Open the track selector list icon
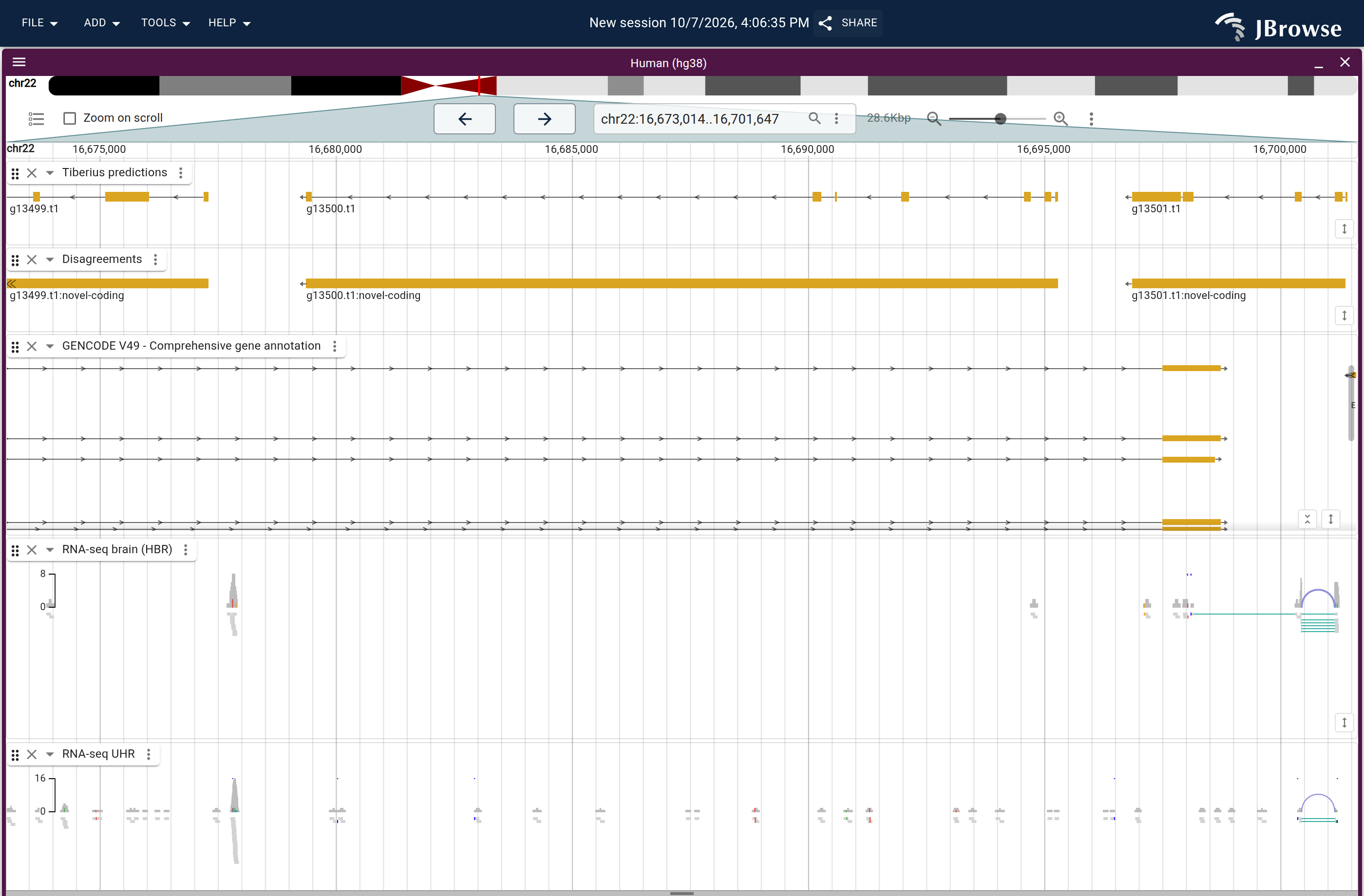 coord(36,119)
